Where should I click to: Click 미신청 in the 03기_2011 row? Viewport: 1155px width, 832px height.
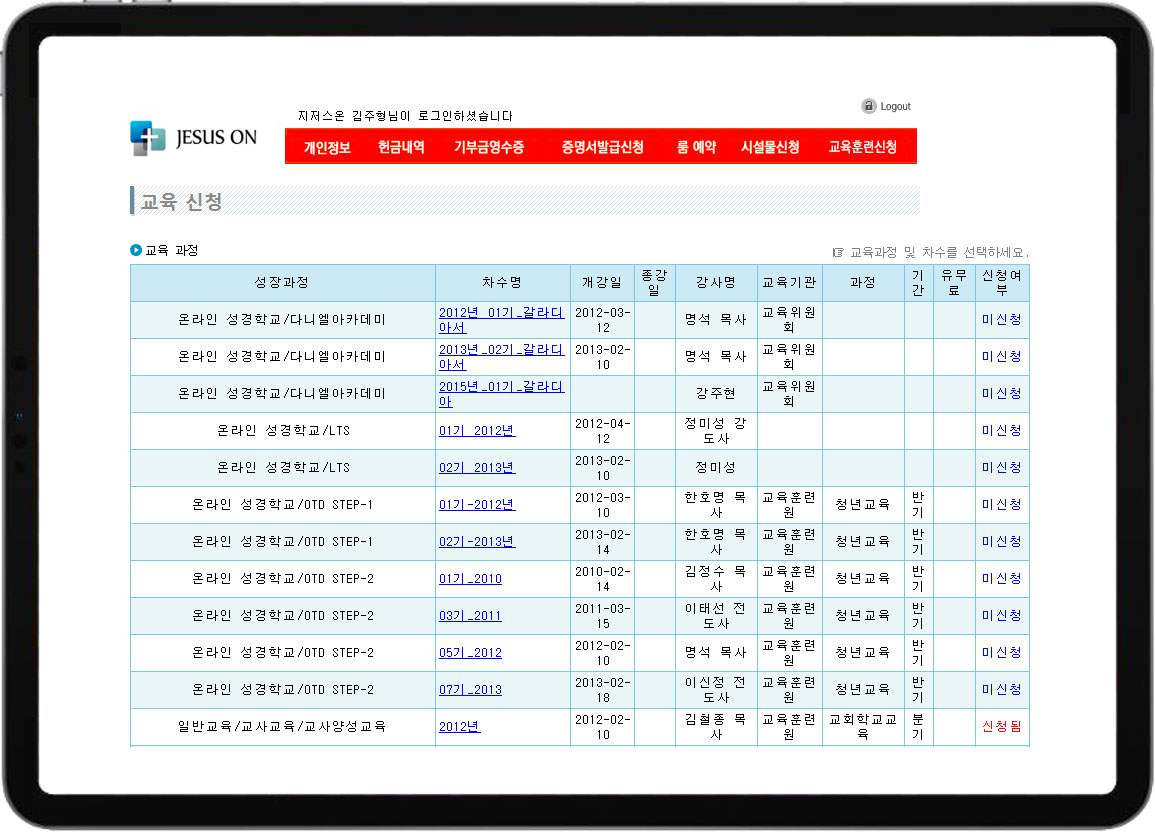(x=1001, y=616)
